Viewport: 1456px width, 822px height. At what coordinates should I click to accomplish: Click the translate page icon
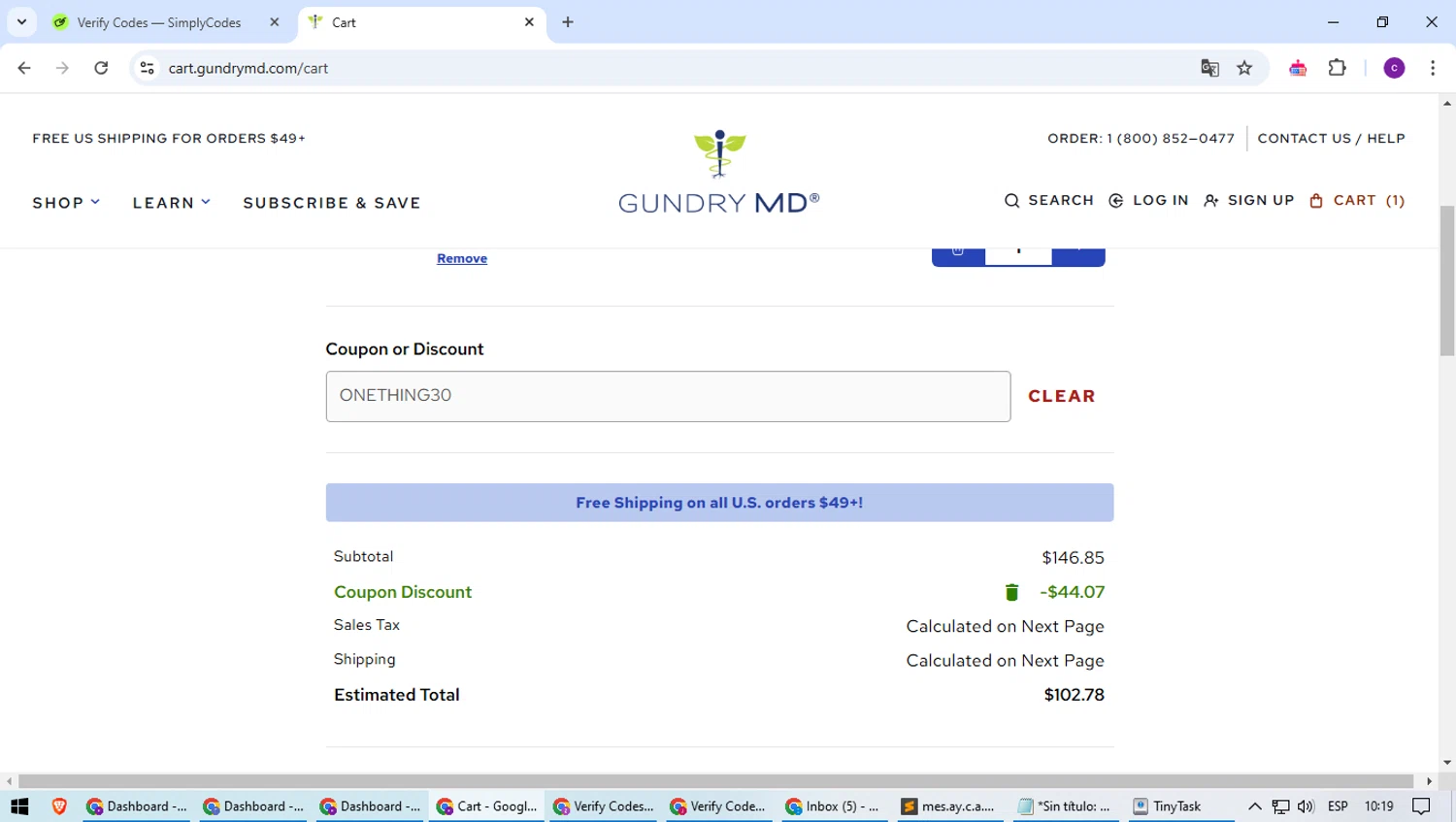pyautogui.click(x=1209, y=68)
